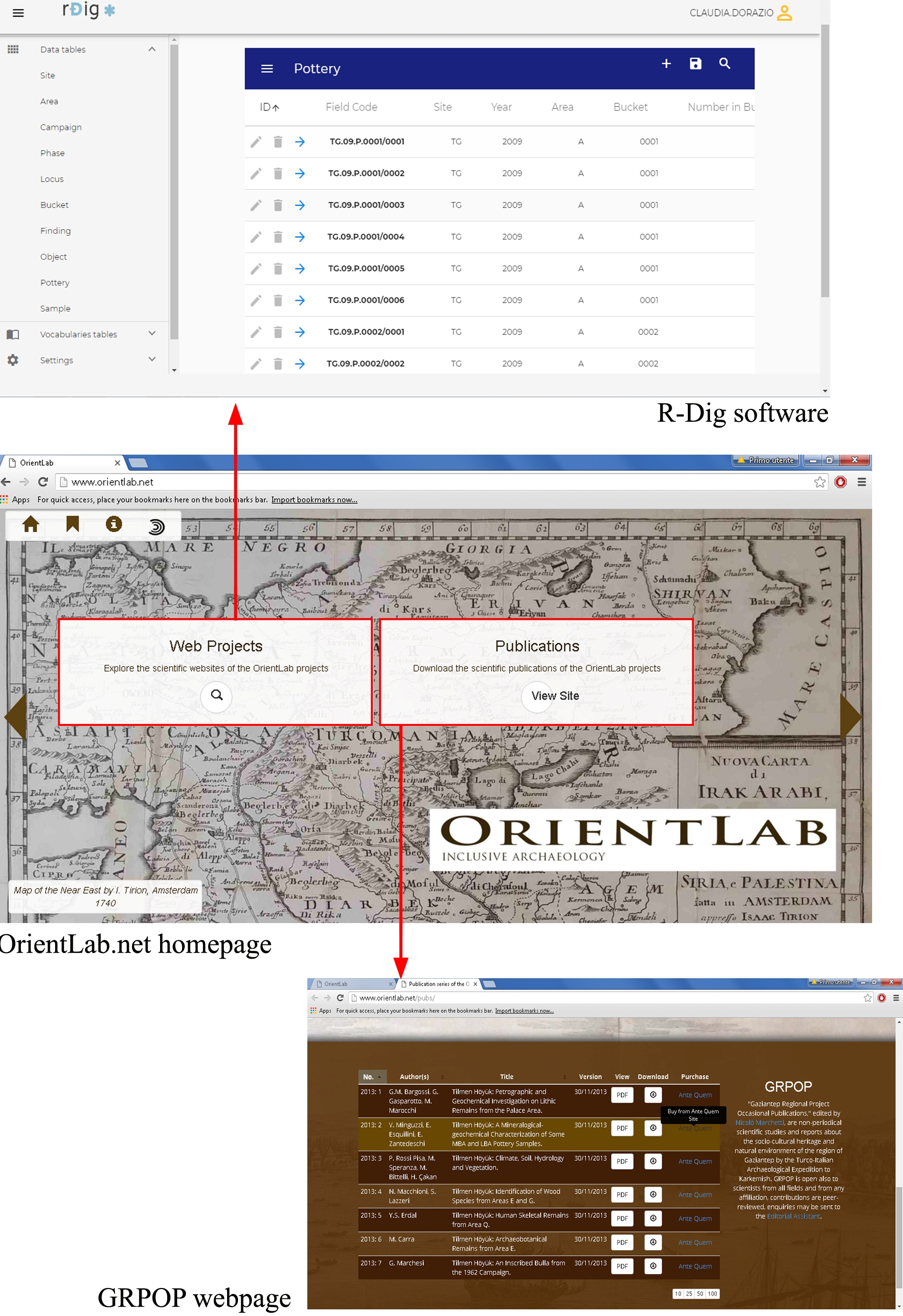Image resolution: width=903 pixels, height=1316 pixels.
Task: Sort Pottery table by ID column
Action: 269,107
